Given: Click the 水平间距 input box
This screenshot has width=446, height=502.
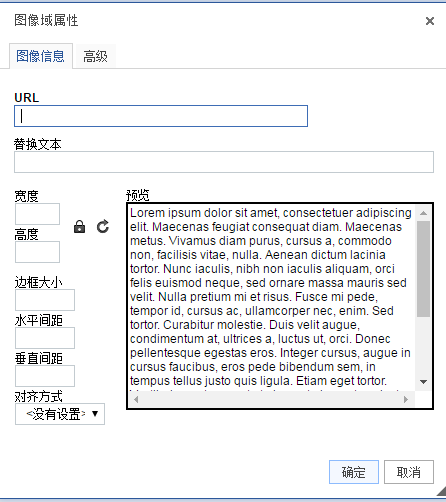Looking at the screenshot, I should tap(45, 338).
